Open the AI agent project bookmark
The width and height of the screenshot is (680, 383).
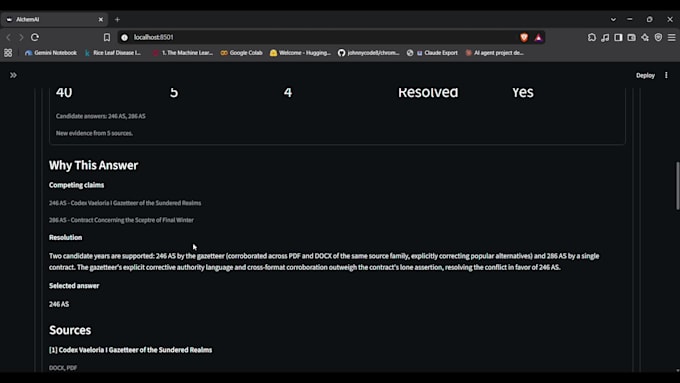494,53
